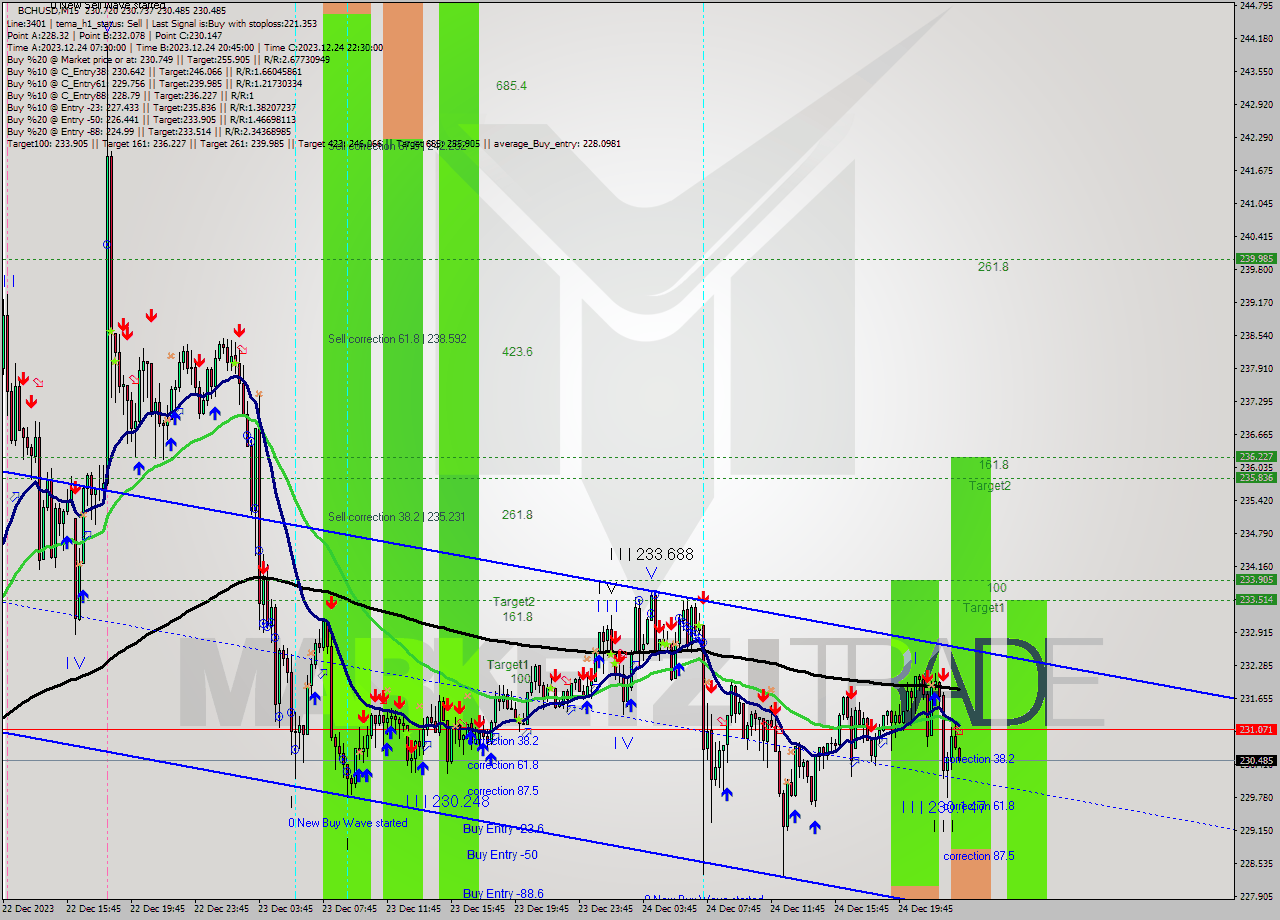This screenshot has width=1280, height=920.
Task: Click the red 231.071 price tag
Action: click(1256, 729)
